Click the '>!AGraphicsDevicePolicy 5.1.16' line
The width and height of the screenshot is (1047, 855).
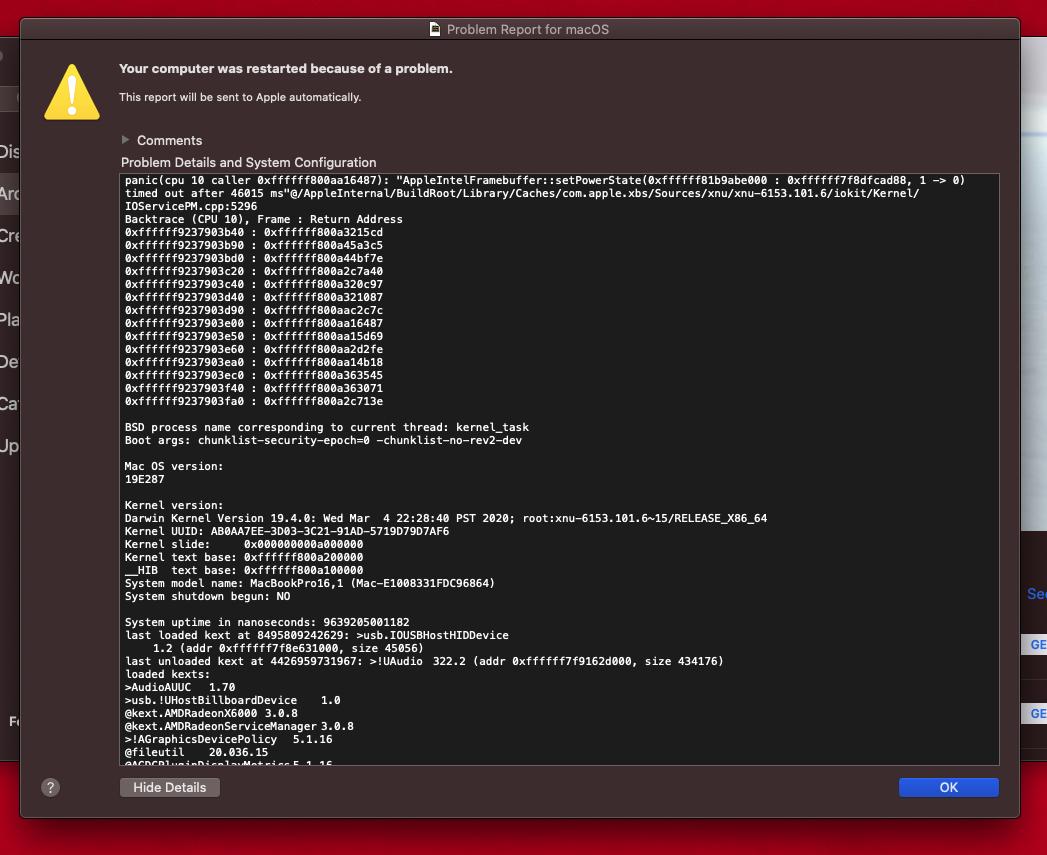[x=228, y=740]
